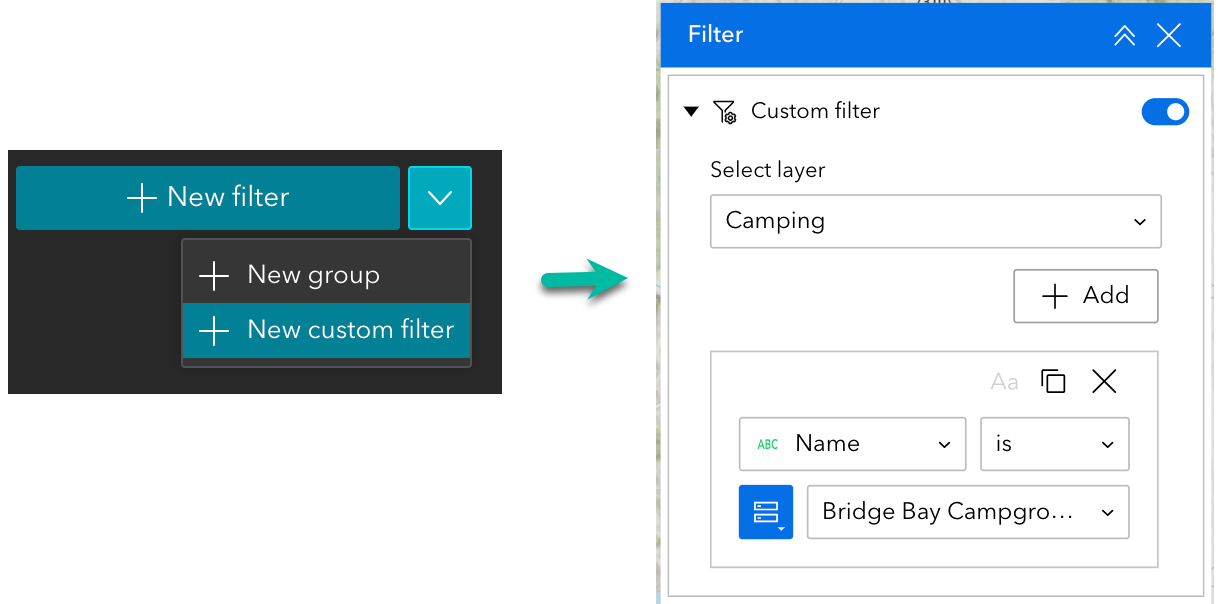Turn off the Custom filter switch
The width and height of the screenshot is (1218, 604).
coord(1165,111)
